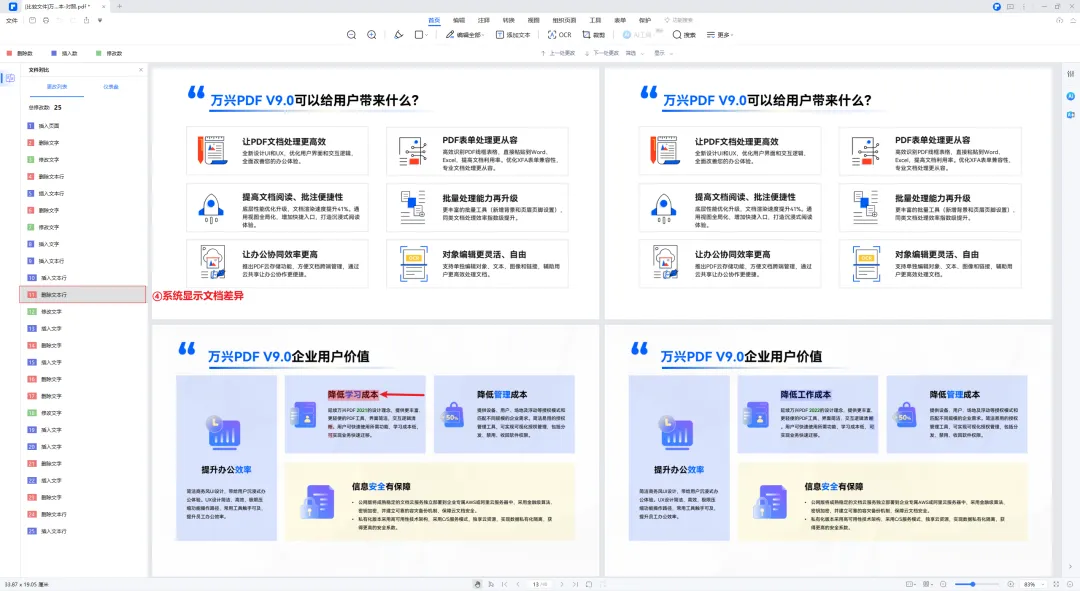
Task: Switch to the 转换 convert tab
Action: point(508,20)
